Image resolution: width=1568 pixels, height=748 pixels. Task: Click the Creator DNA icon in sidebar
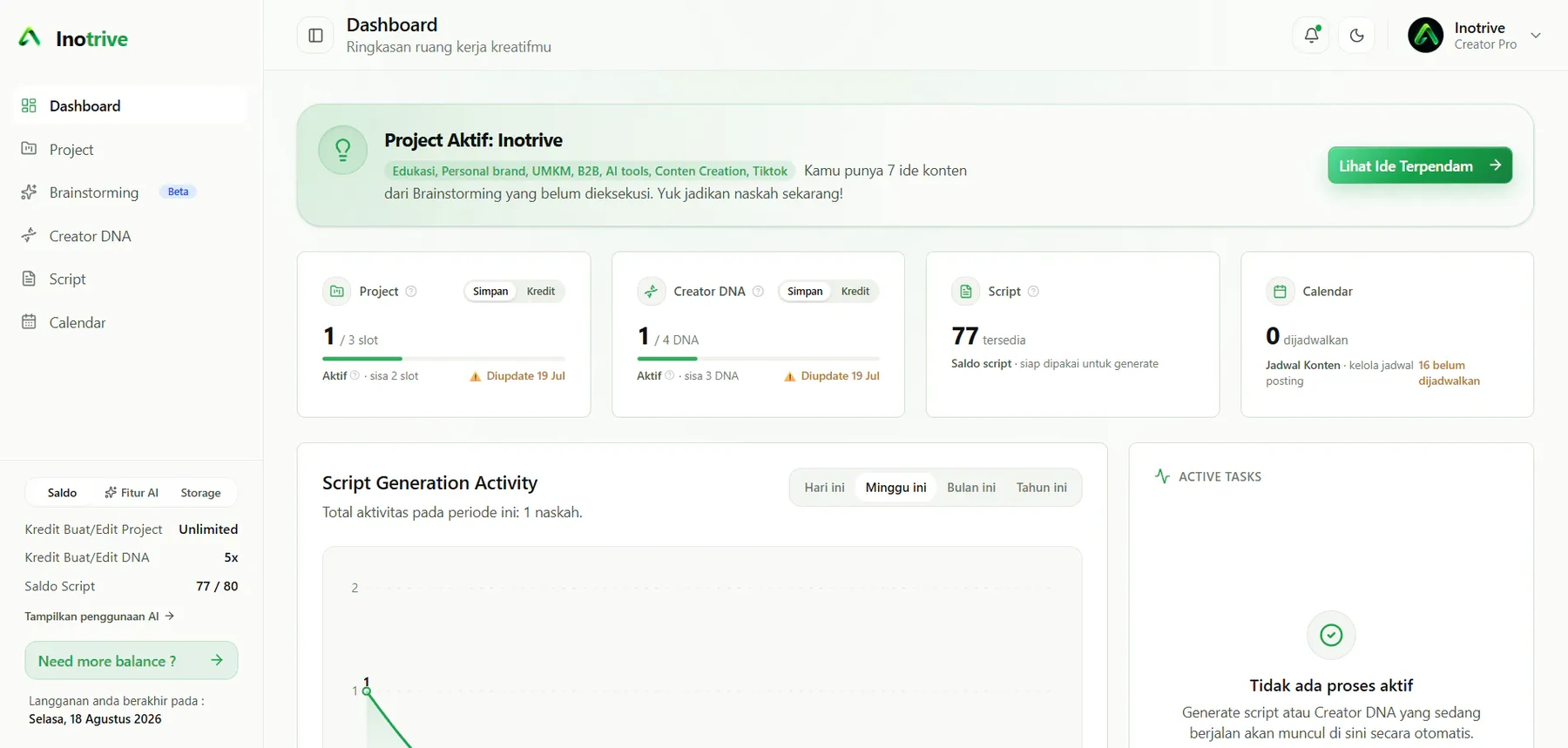pos(29,235)
